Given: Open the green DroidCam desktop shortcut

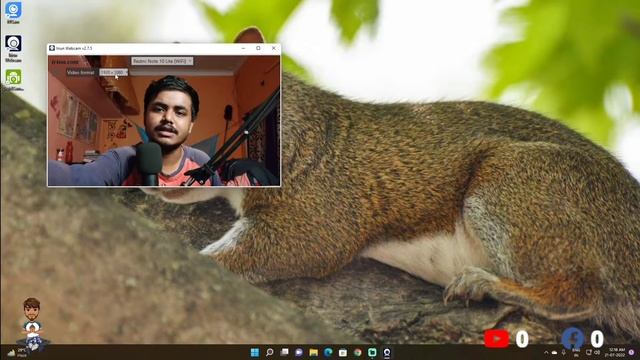Looking at the screenshot, I should [x=13, y=79].
